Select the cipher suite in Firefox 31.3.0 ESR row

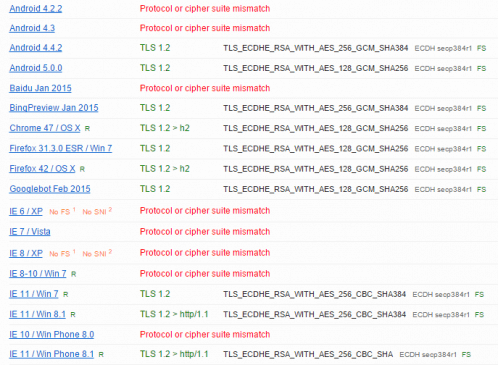pos(316,149)
